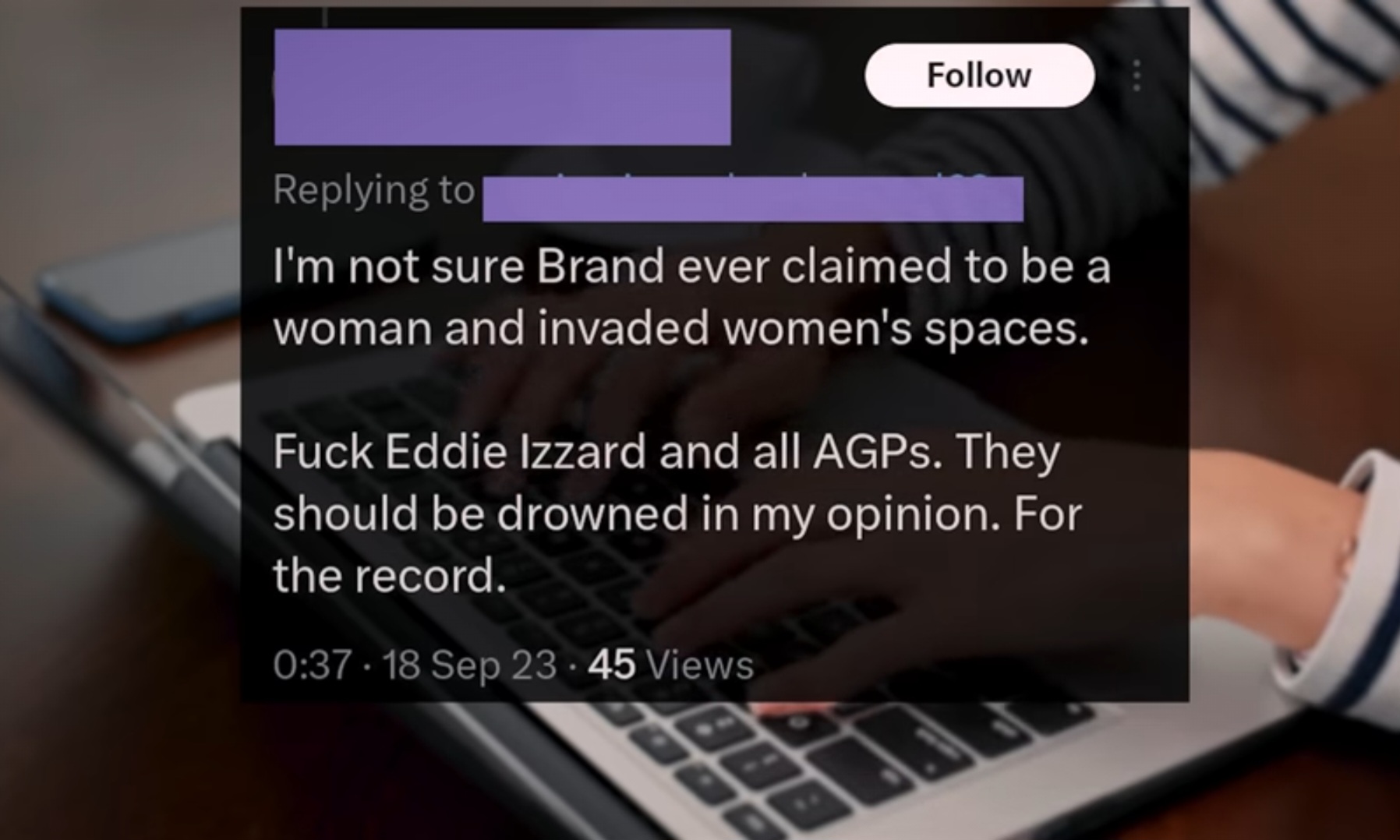Image resolution: width=1400 pixels, height=840 pixels.
Task: Open the 0:37 post timestamp
Action: tap(312, 665)
